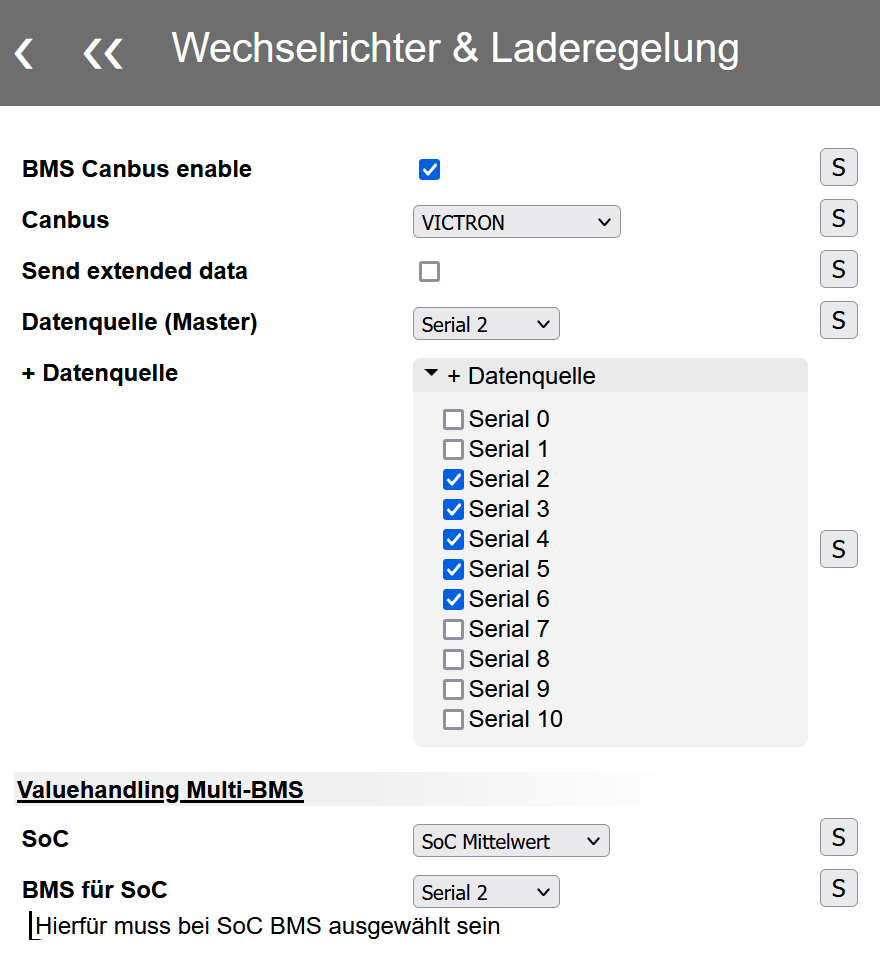This screenshot has height=955, width=880.
Task: Save Send extended data with S button
Action: [x=838, y=269]
